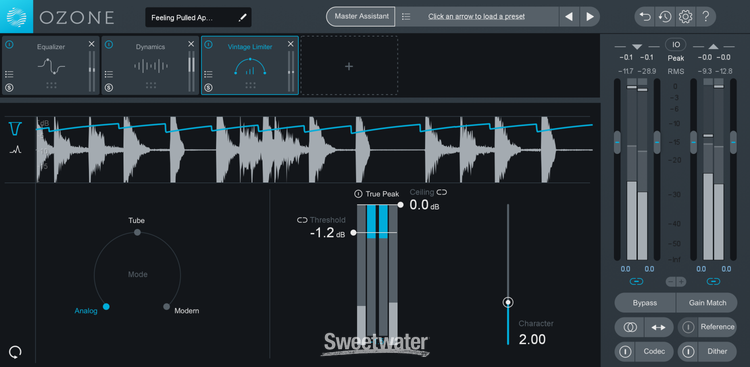Image resolution: width=750 pixels, height=367 pixels.
Task: Click the Ozone logo icon
Action: 16,16
